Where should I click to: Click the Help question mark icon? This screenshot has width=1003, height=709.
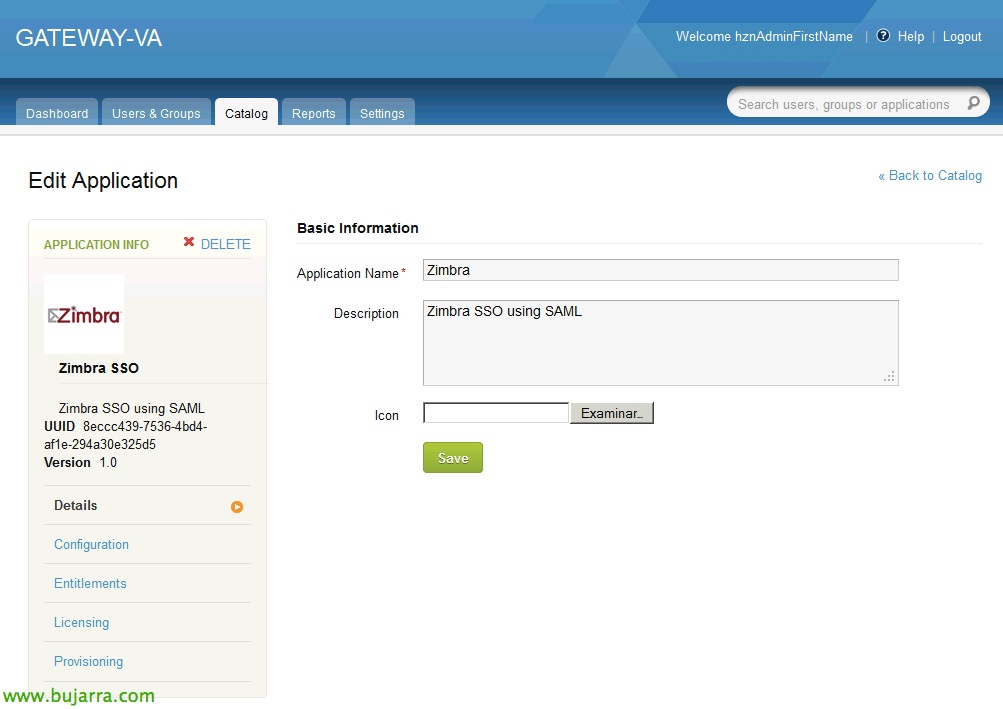[883, 36]
